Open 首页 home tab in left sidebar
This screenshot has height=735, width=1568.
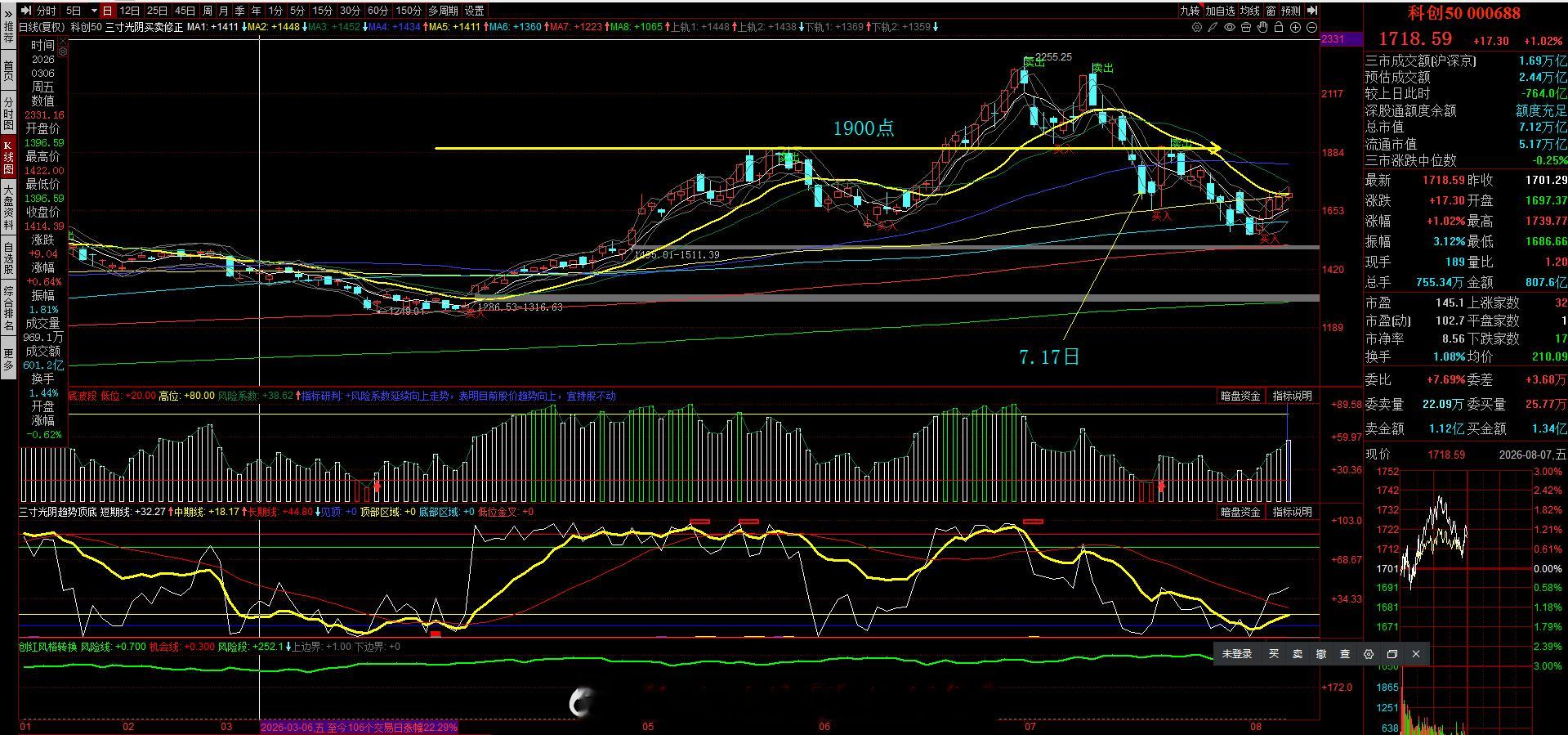tap(8, 71)
